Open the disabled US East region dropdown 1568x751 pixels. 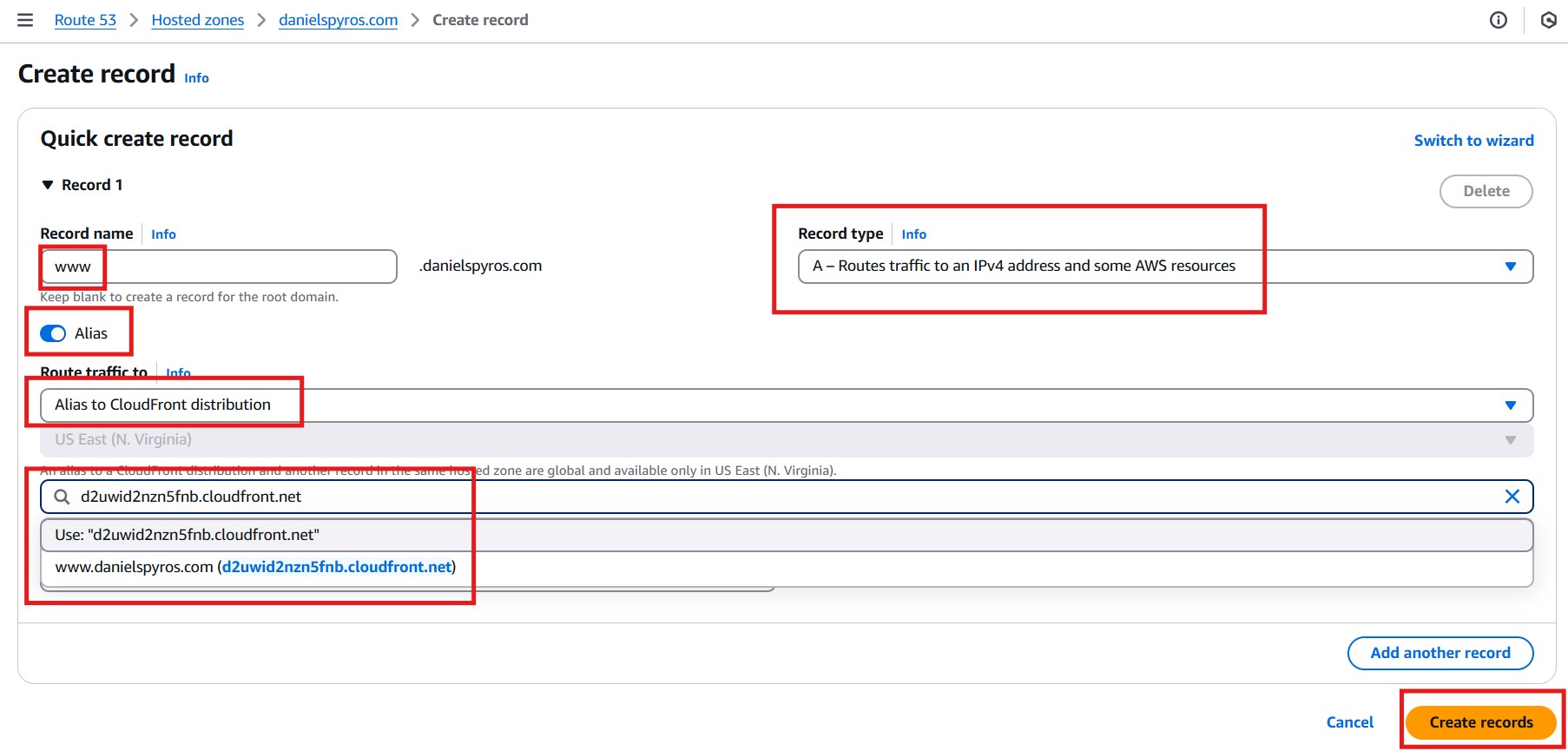point(786,440)
